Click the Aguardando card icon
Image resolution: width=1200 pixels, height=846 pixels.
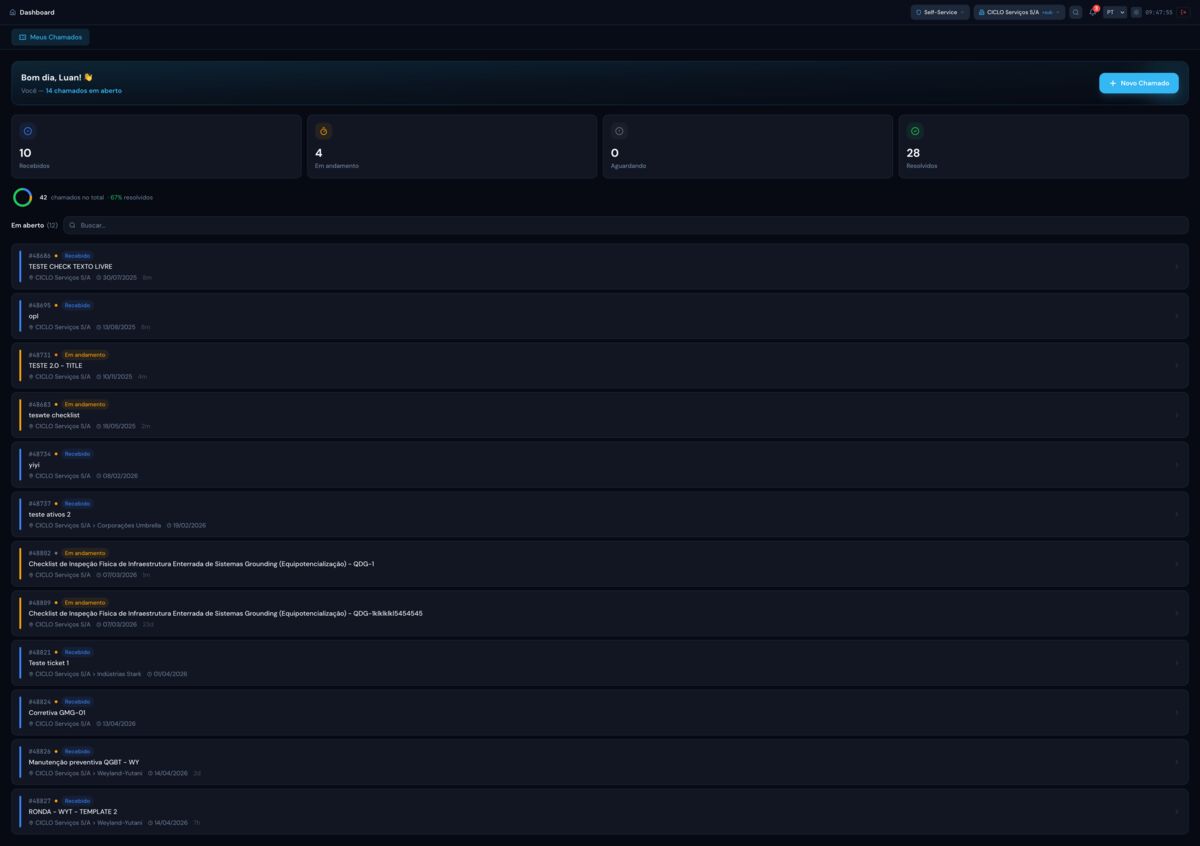619,131
